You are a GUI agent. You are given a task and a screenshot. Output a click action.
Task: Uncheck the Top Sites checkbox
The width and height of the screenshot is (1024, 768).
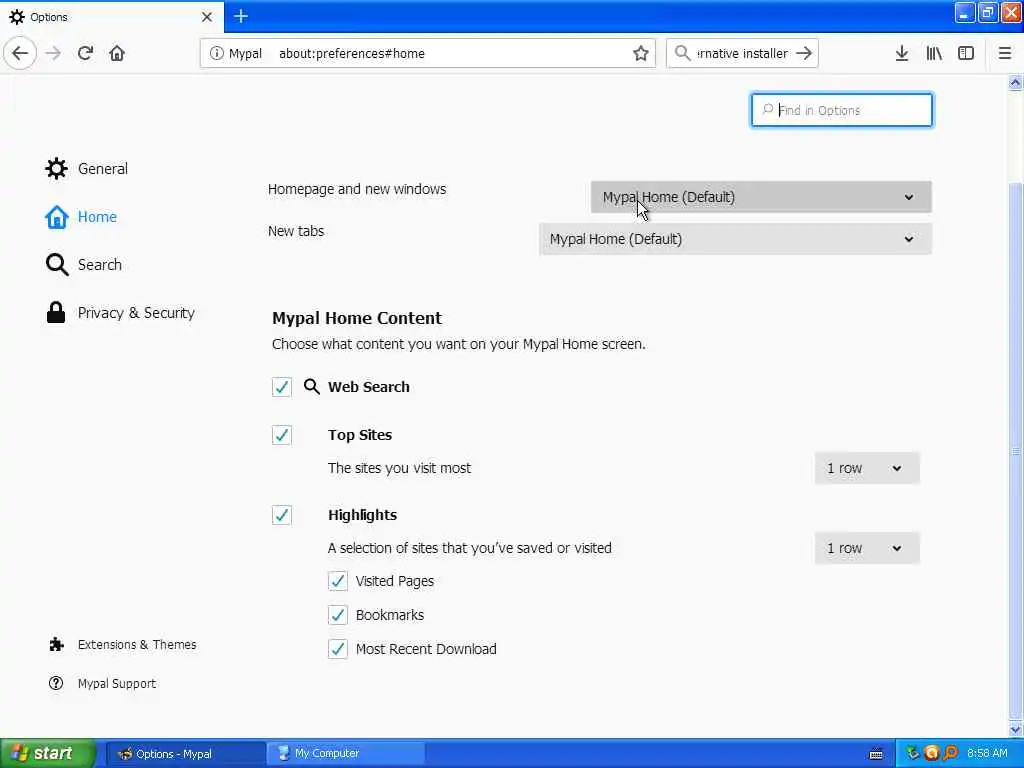click(281, 435)
